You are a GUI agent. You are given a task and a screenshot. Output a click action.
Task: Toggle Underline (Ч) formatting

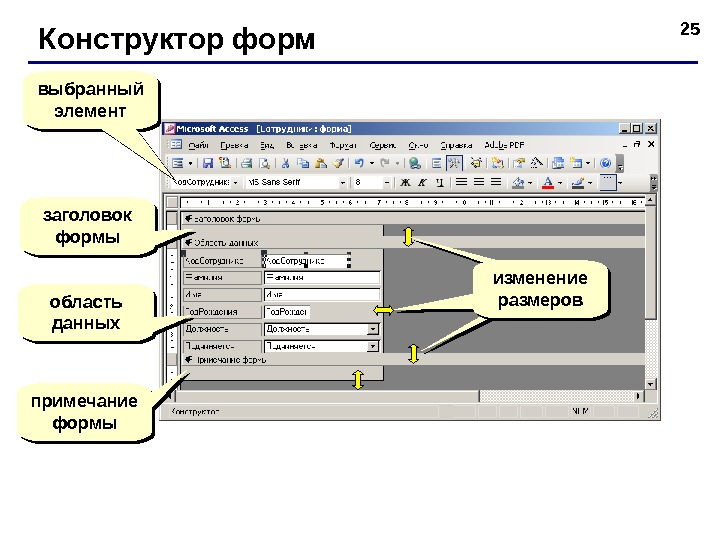click(440, 183)
